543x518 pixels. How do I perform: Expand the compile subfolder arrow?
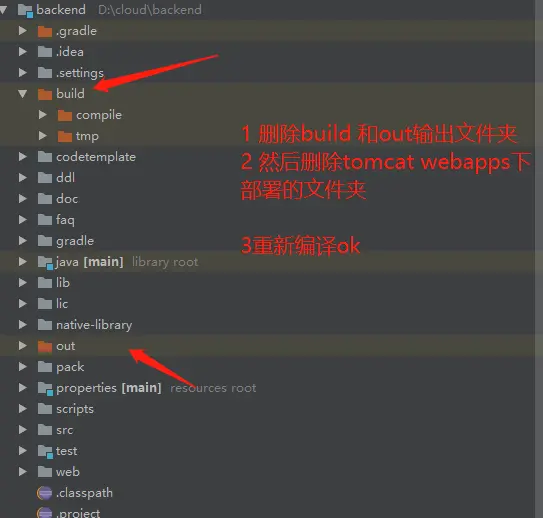(x=43, y=115)
